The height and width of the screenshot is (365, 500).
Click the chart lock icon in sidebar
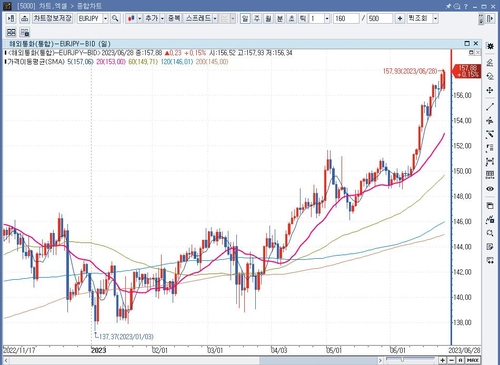click(x=490, y=219)
